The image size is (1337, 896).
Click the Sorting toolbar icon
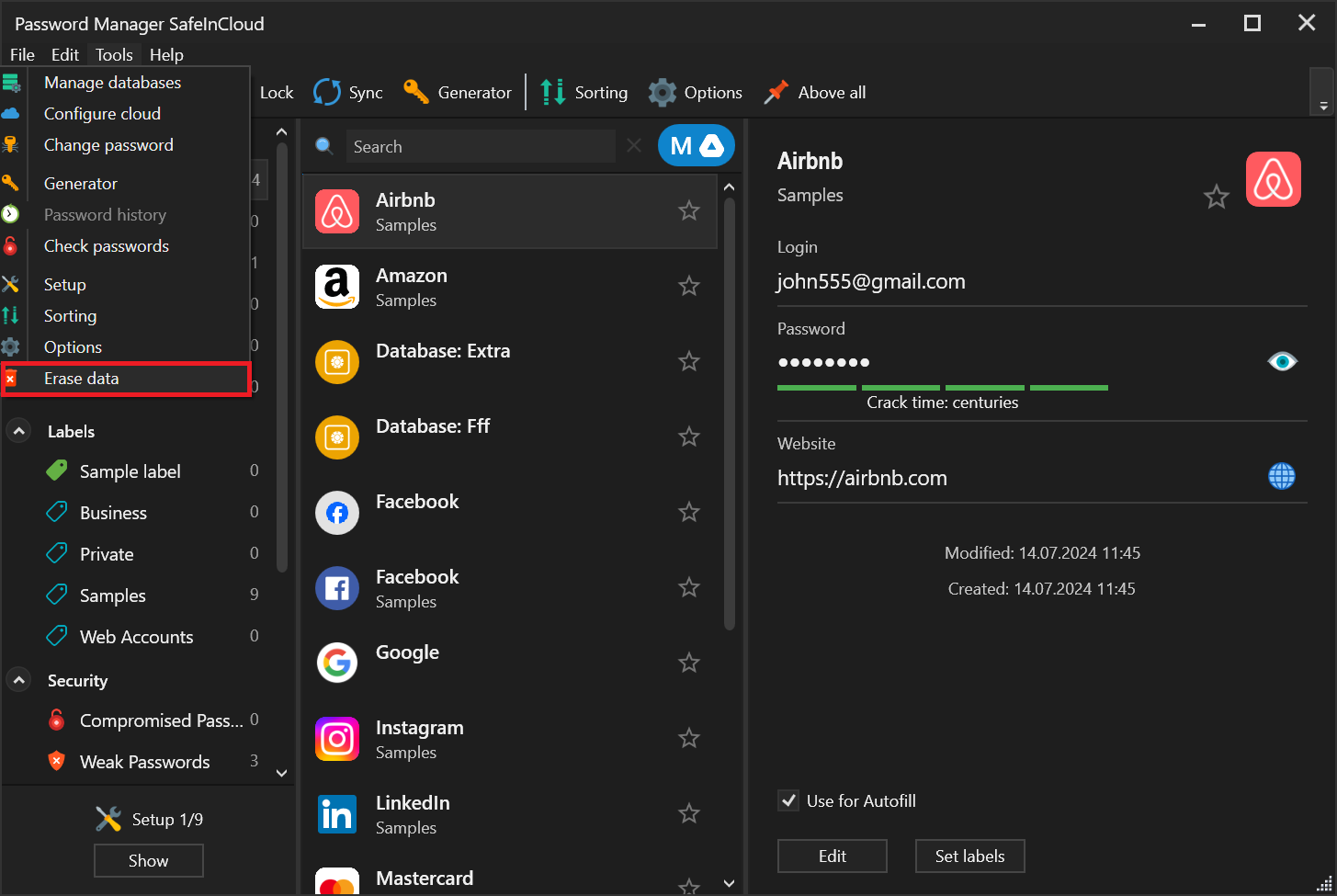click(x=553, y=92)
